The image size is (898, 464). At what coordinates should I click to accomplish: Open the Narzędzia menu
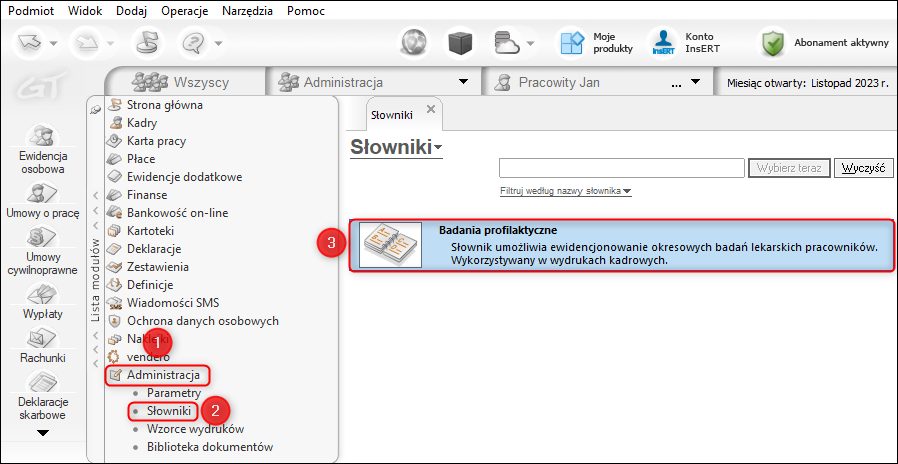247,11
